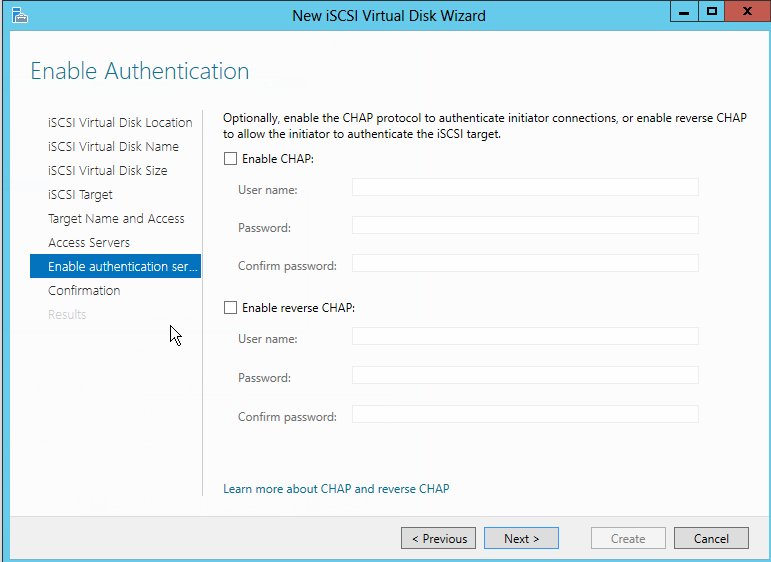Click the CHAP User name field
Image resolution: width=771 pixels, height=562 pixels.
coord(525,188)
